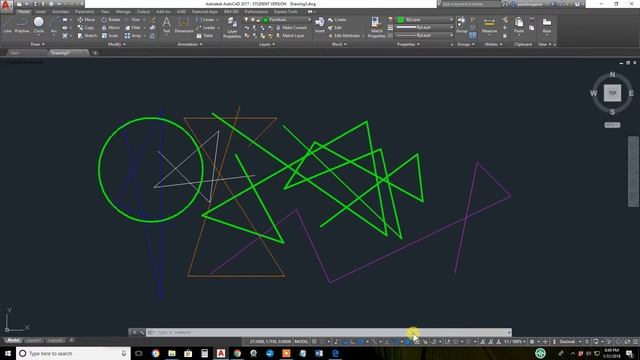Image resolution: width=640 pixels, height=360 pixels.
Task: Switch to the Model layout tab
Action: point(13,340)
